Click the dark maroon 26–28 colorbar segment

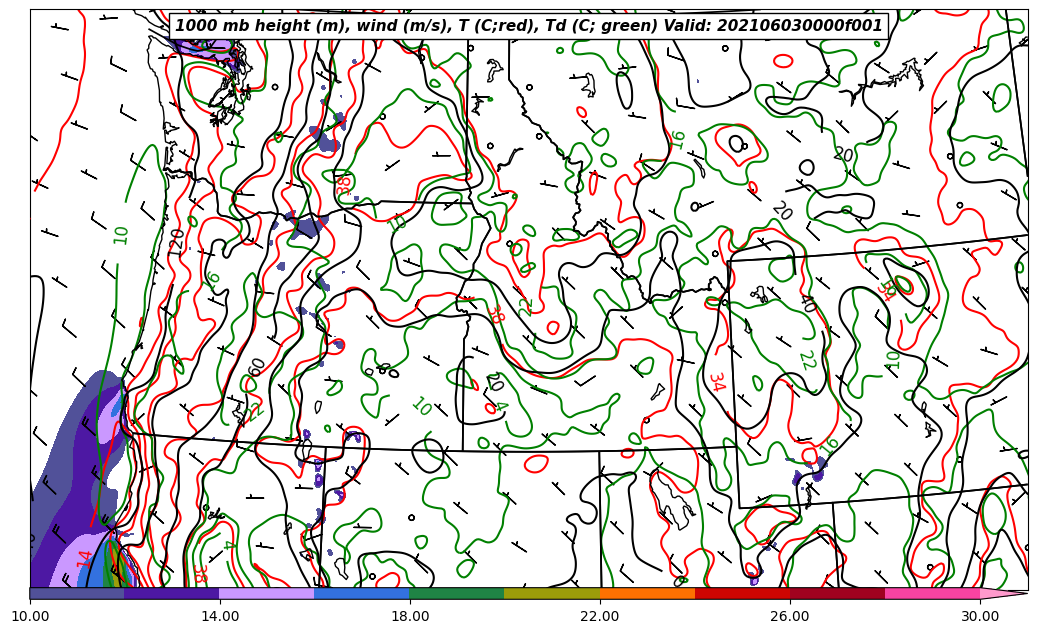pyautogui.click(x=837, y=593)
